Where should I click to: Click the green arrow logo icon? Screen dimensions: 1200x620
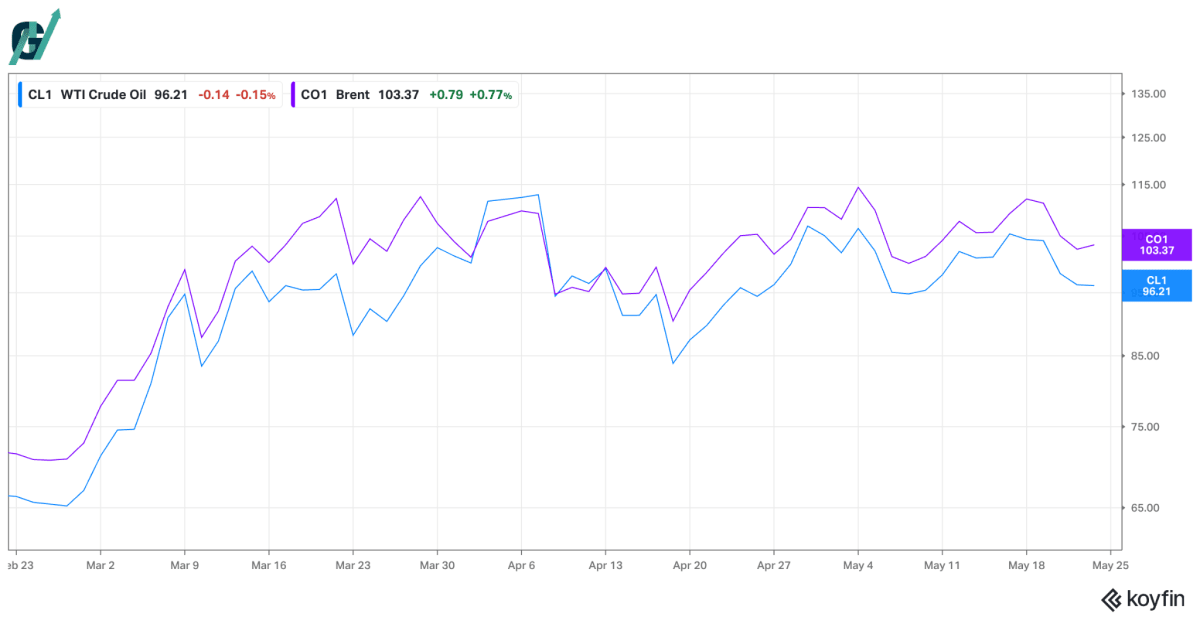coord(35,37)
